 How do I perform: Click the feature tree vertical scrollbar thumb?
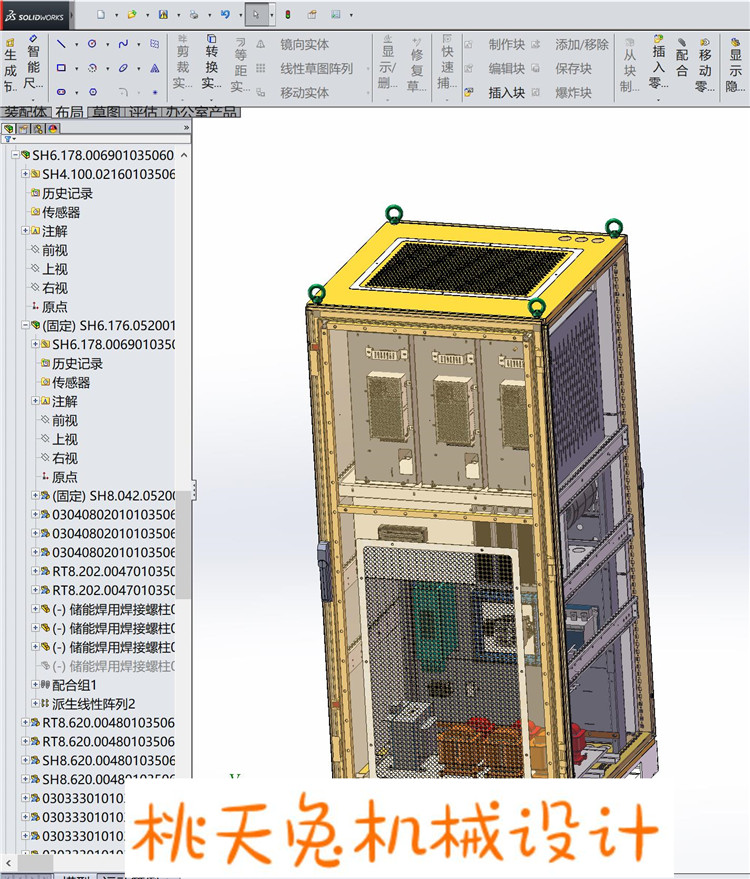click(183, 544)
